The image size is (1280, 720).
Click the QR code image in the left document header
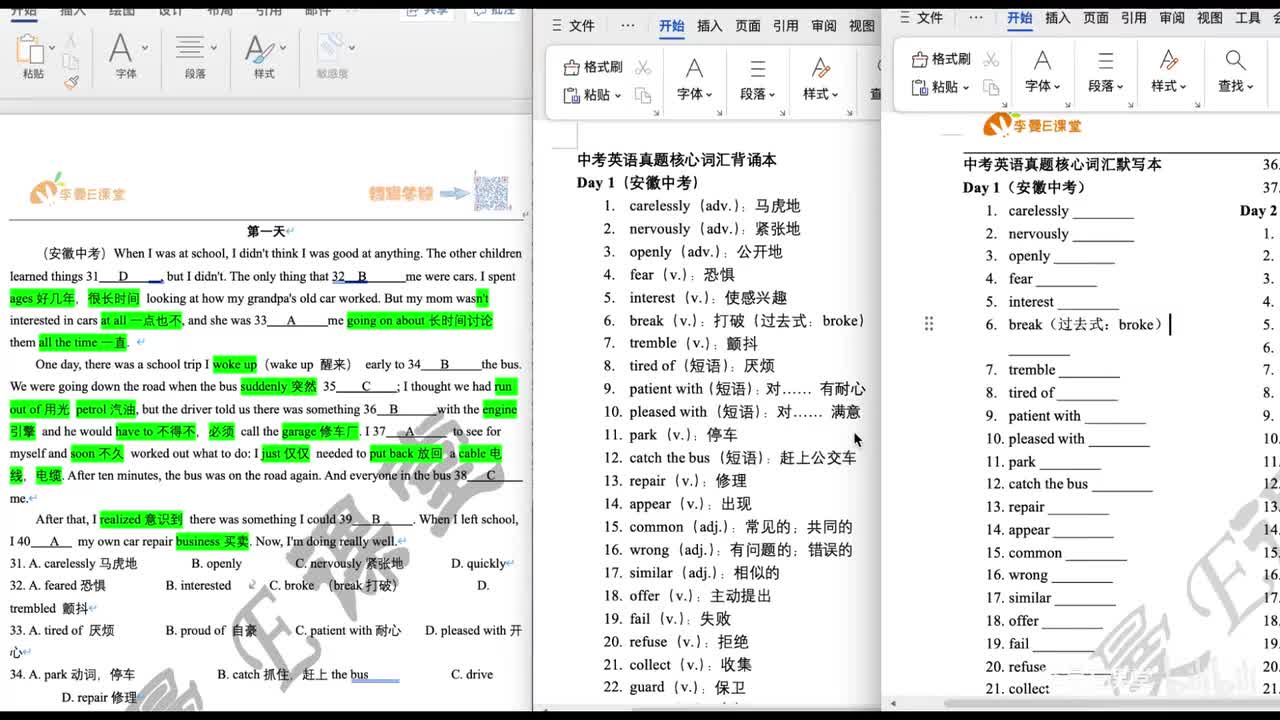[491, 192]
